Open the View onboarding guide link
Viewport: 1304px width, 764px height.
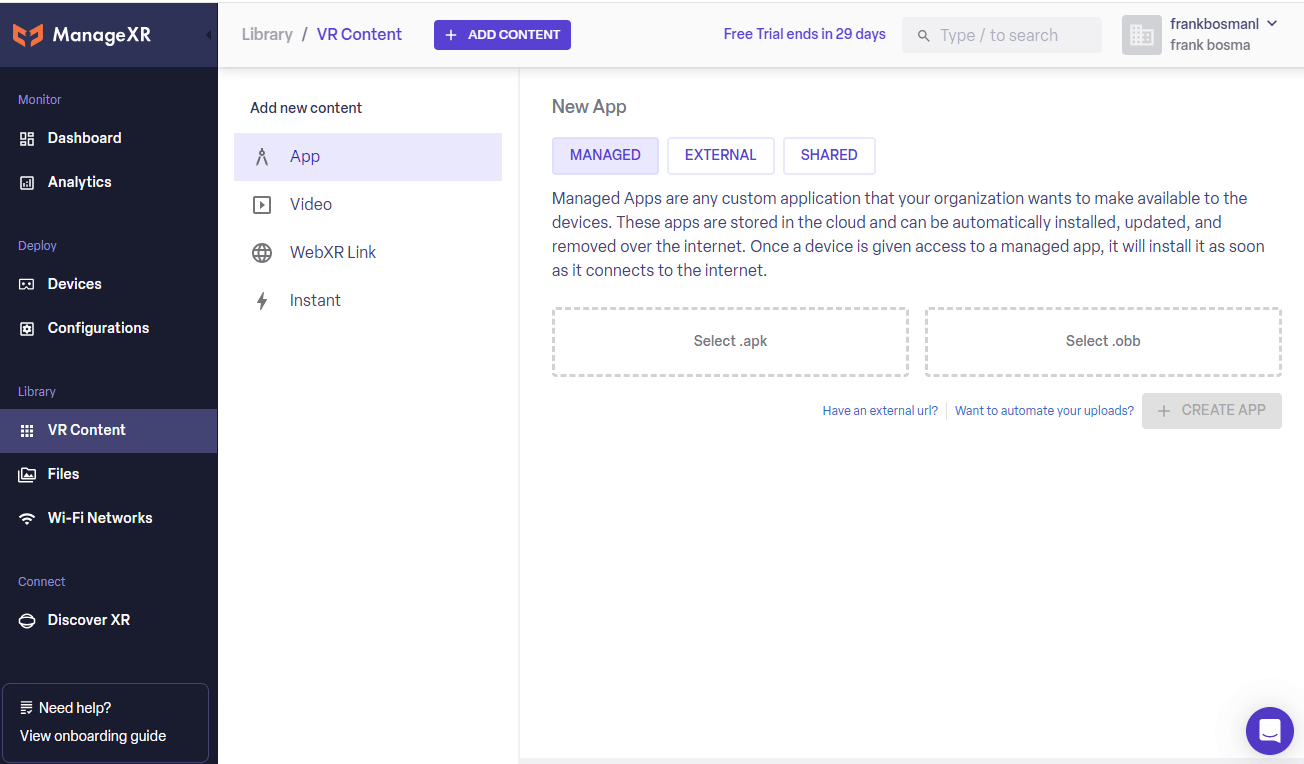(93, 737)
